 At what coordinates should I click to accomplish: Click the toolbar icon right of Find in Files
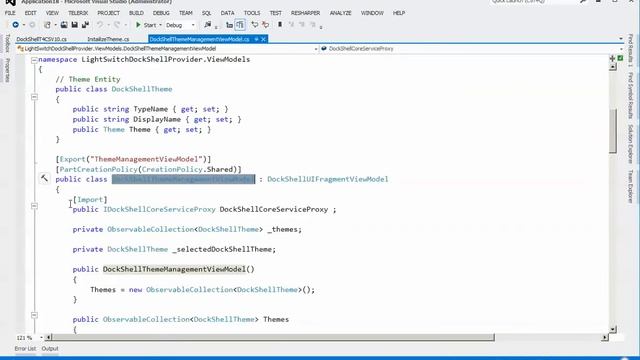click(229, 25)
